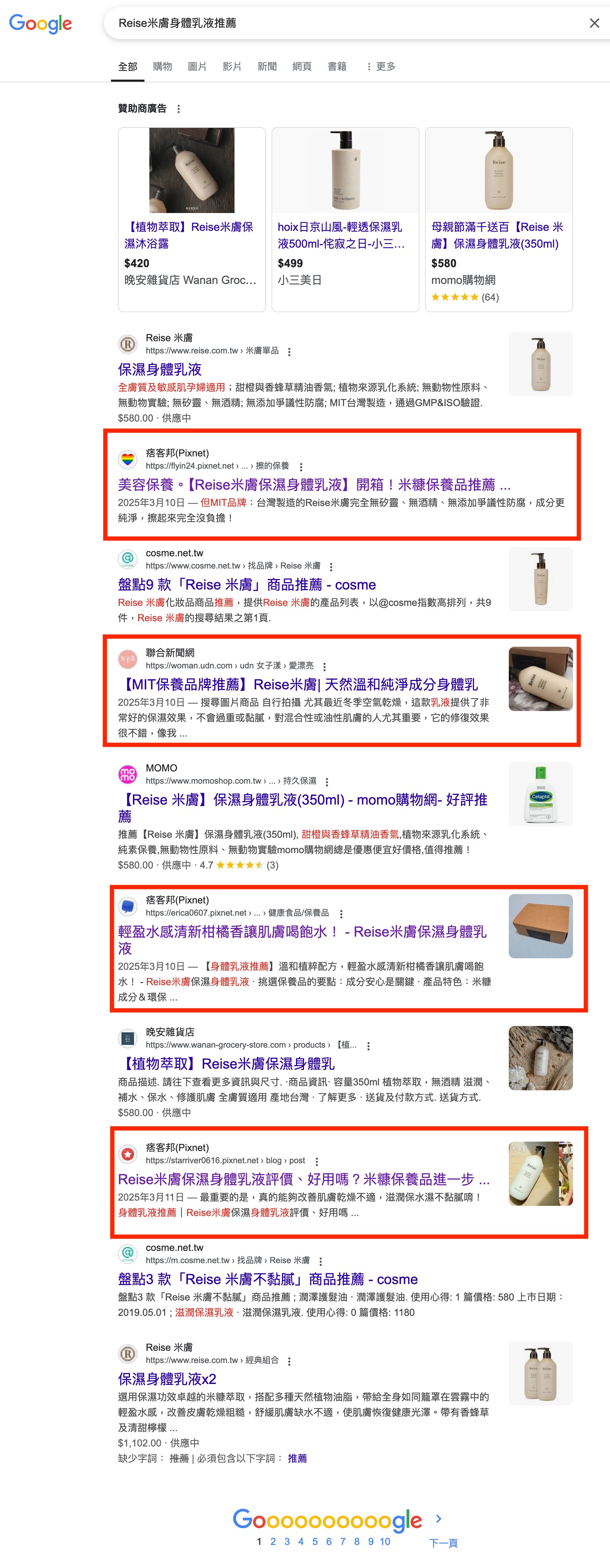Open the Reise米膚保濕沐浴露 $420 ad
This screenshot has width=610, height=1568.
192,219
